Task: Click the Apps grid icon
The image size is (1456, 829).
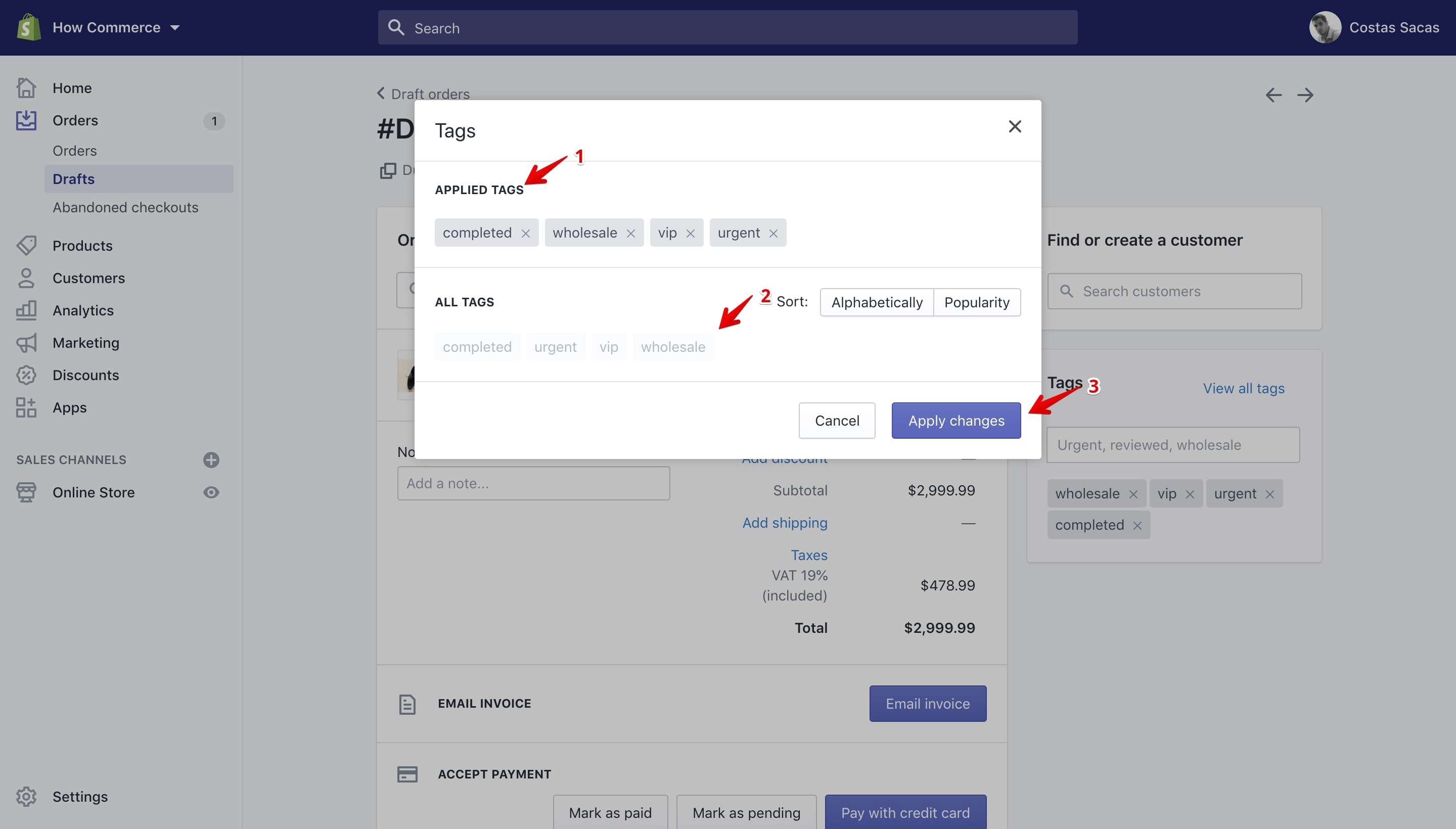Action: click(x=26, y=407)
